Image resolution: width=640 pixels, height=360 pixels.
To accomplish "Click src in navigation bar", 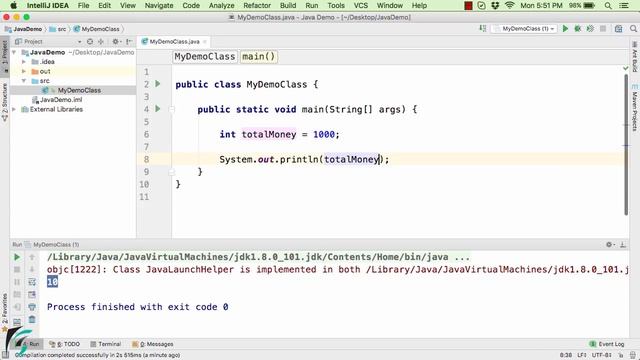I will point(58,29).
